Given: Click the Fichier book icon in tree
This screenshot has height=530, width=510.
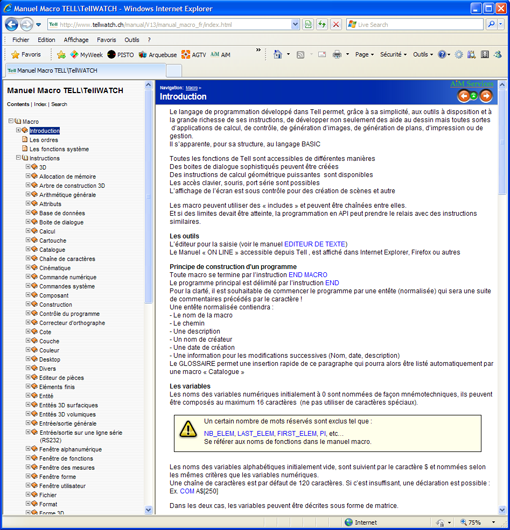Looking at the screenshot, I should [34, 494].
